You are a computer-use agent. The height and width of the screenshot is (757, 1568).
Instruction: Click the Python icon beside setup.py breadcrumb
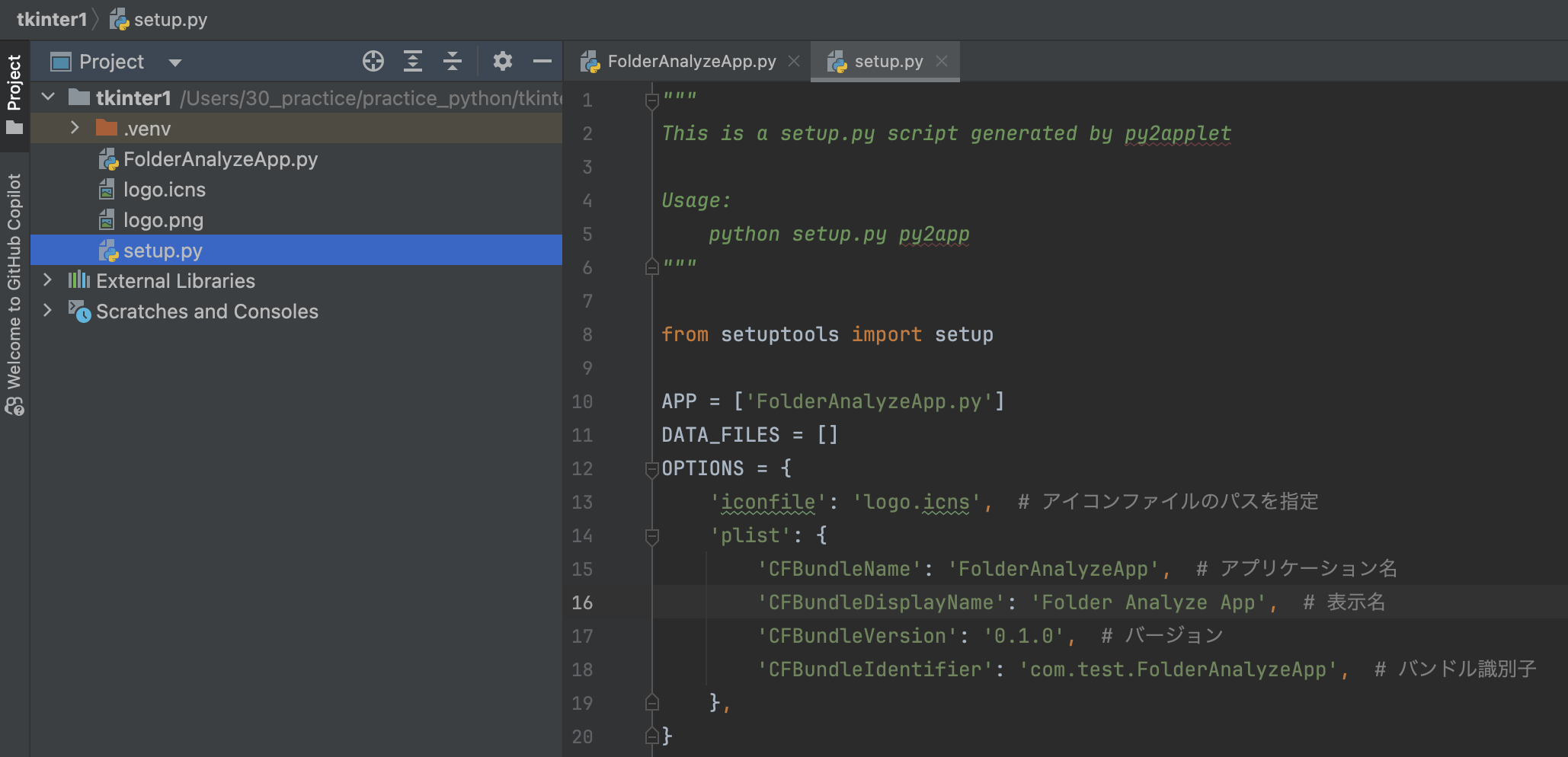[x=118, y=20]
